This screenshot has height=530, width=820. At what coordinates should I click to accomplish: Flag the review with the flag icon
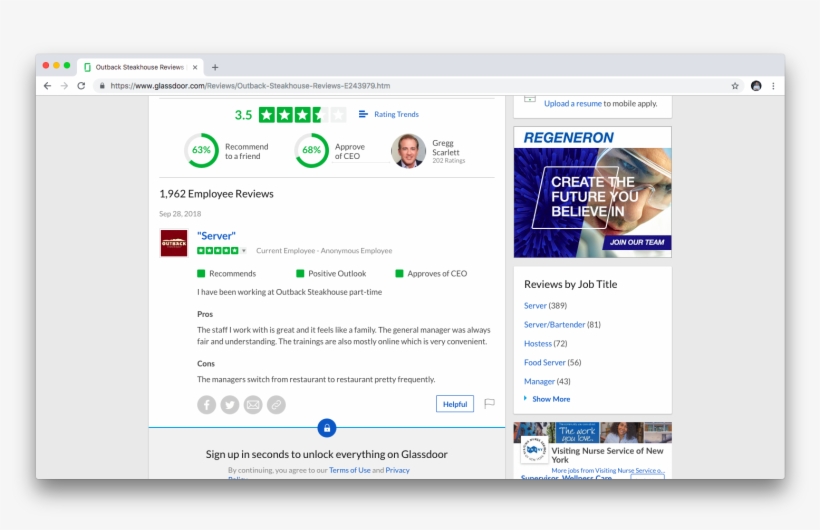click(489, 403)
